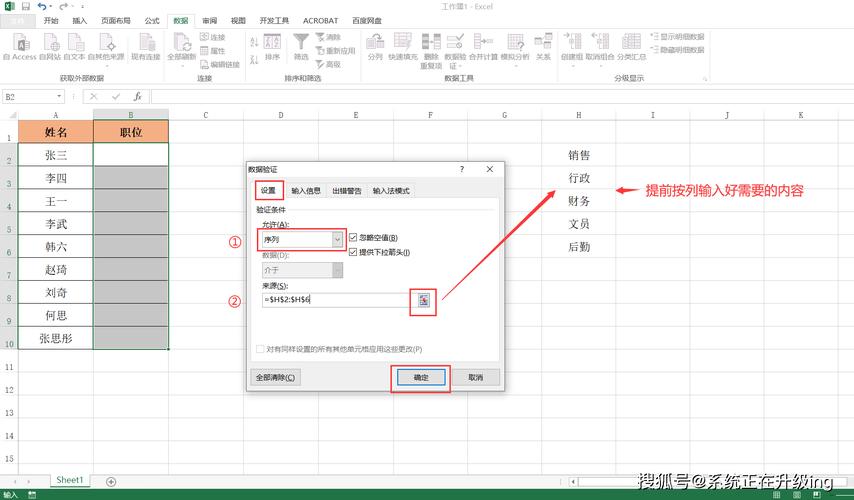The image size is (854, 500).
Task: Open the 出错警告 tab in dialog
Action: point(347,191)
